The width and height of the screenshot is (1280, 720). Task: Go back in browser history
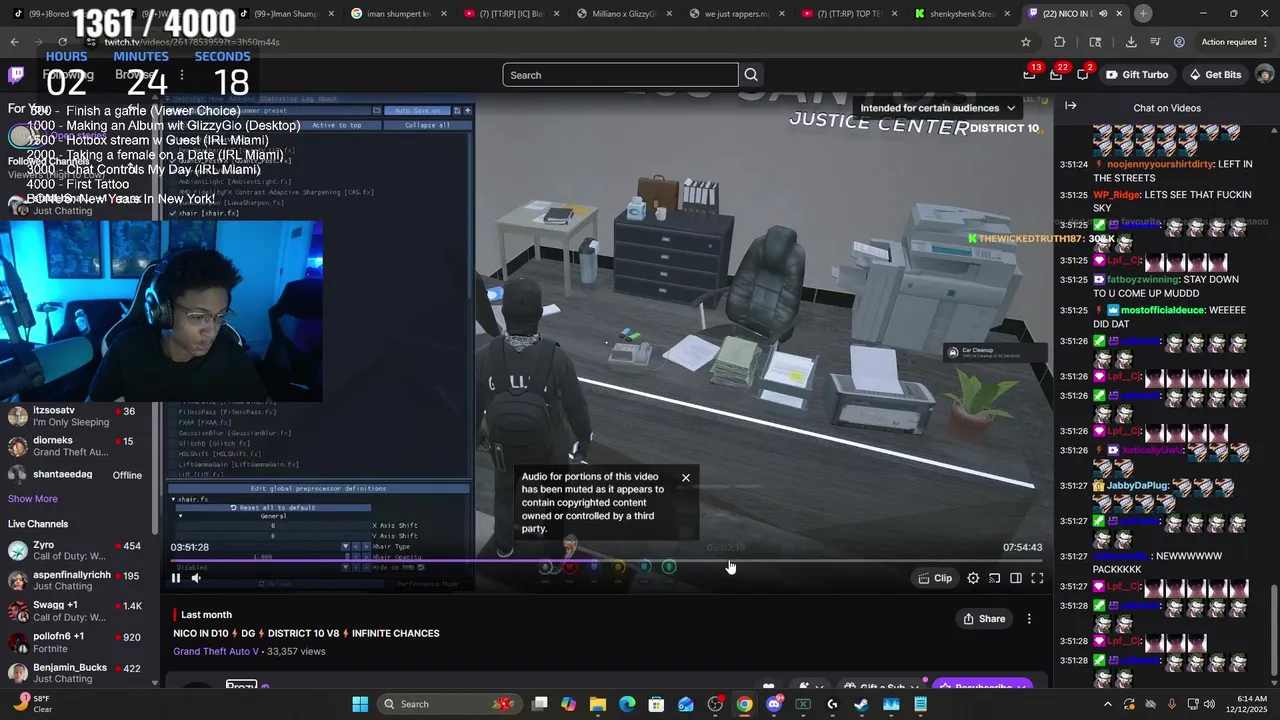(14, 42)
